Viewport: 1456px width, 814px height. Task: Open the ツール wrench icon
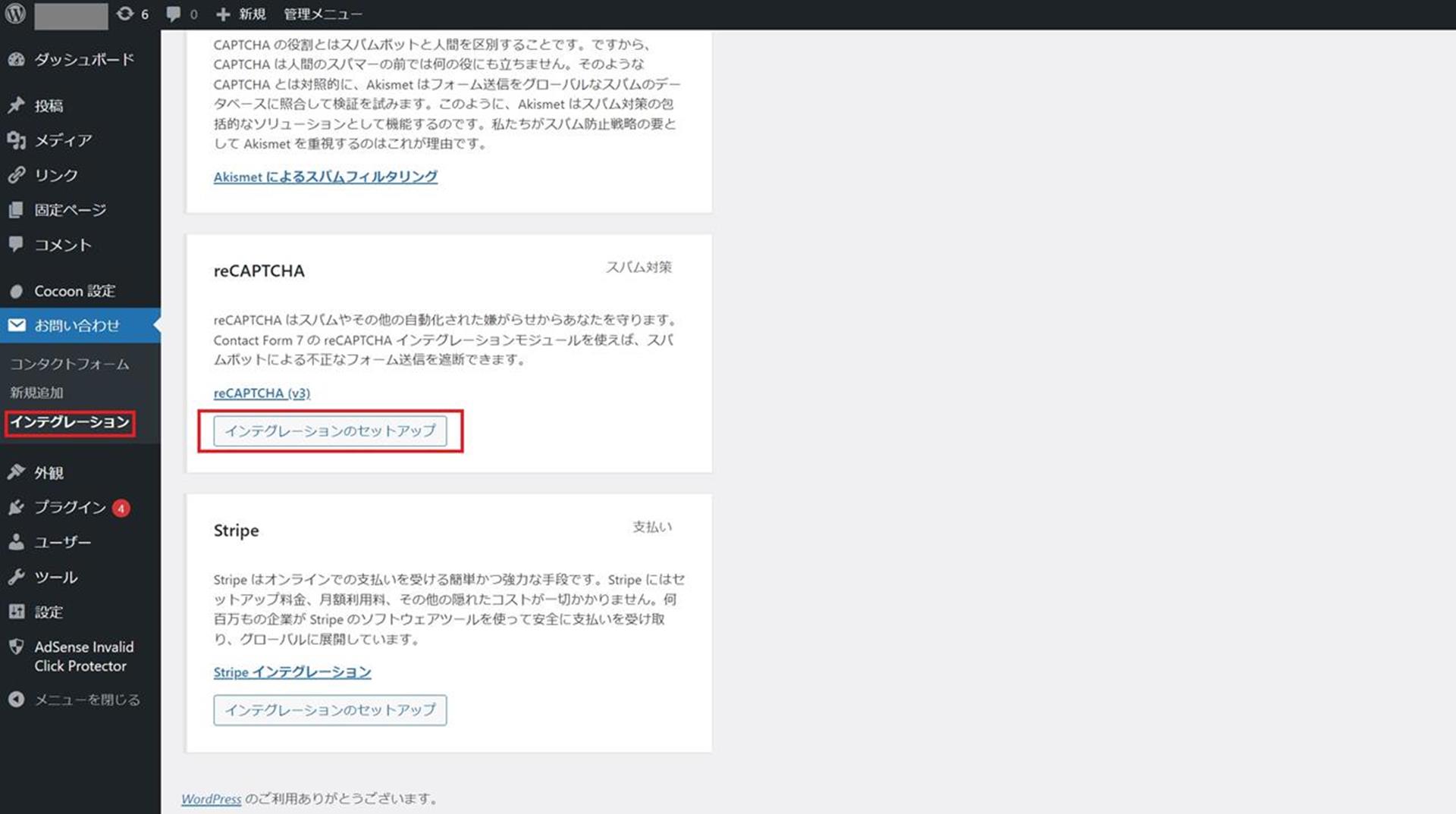pyautogui.click(x=17, y=577)
